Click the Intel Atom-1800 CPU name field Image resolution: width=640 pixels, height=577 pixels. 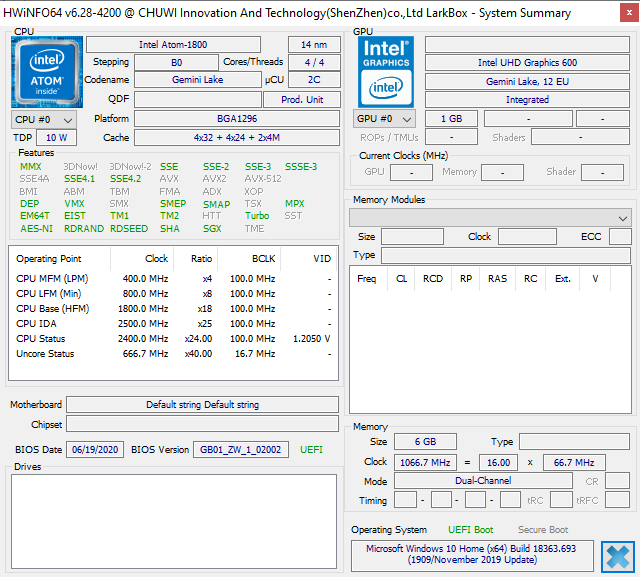click(173, 44)
